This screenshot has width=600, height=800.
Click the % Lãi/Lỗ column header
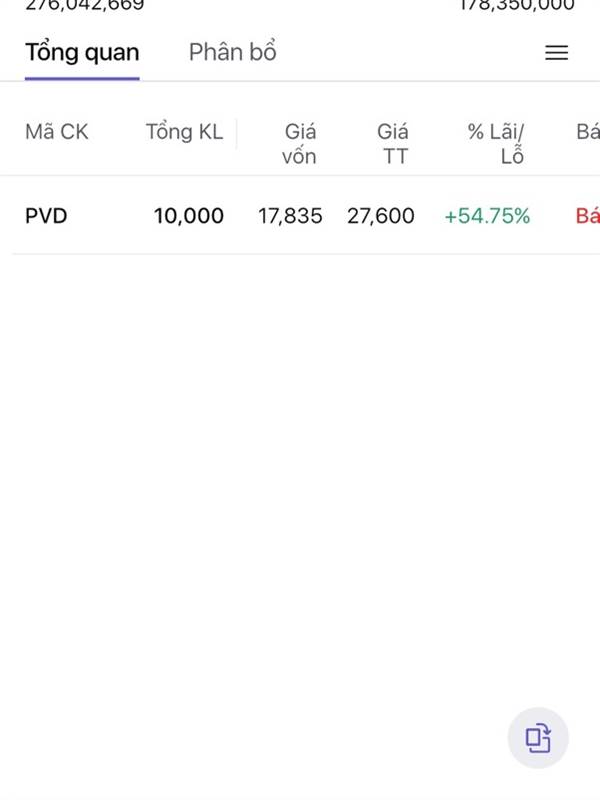click(x=497, y=143)
